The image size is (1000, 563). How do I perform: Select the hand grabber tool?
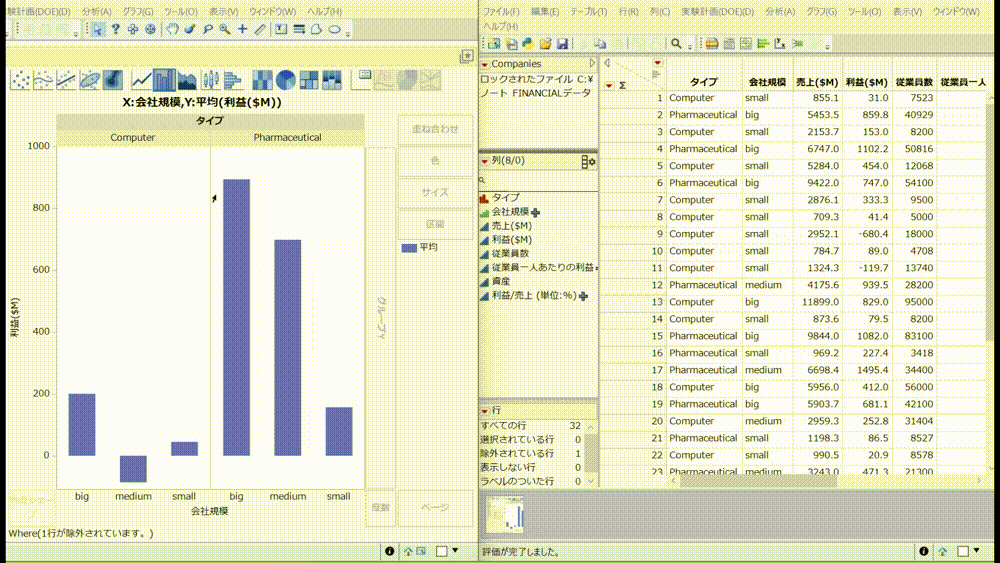coord(172,29)
